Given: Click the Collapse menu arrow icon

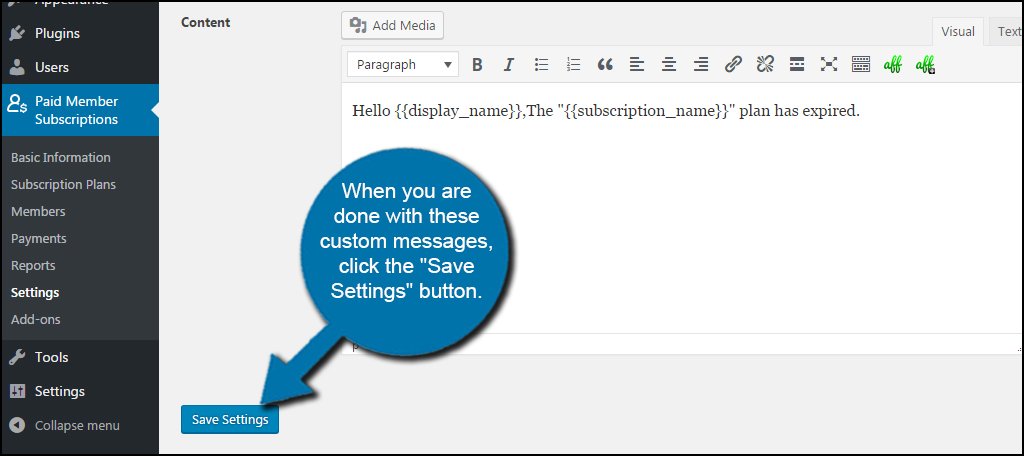Looking at the screenshot, I should (x=17, y=425).
